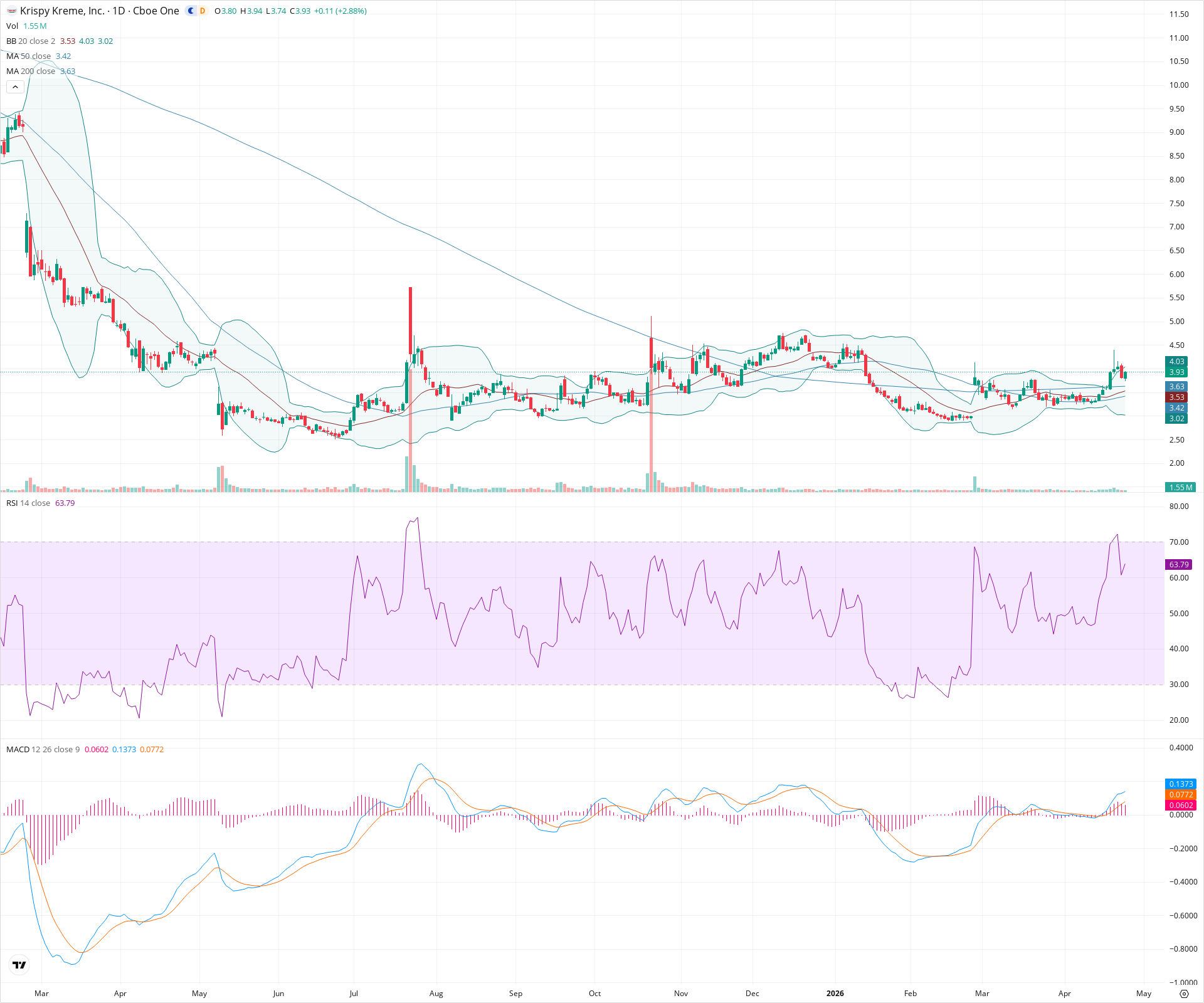The image size is (1204, 1003).
Task: Click the 'May' label on the time axis
Action: coord(1143,994)
